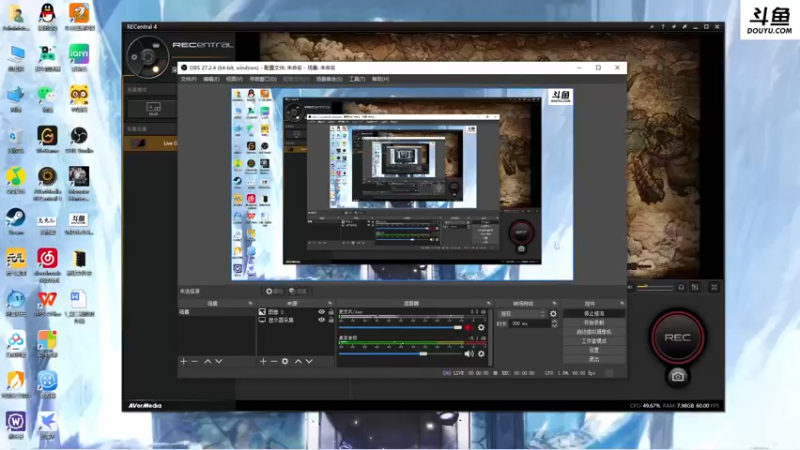
Task: Open the 编辑(E) menu in OBS
Action: click(x=211, y=79)
